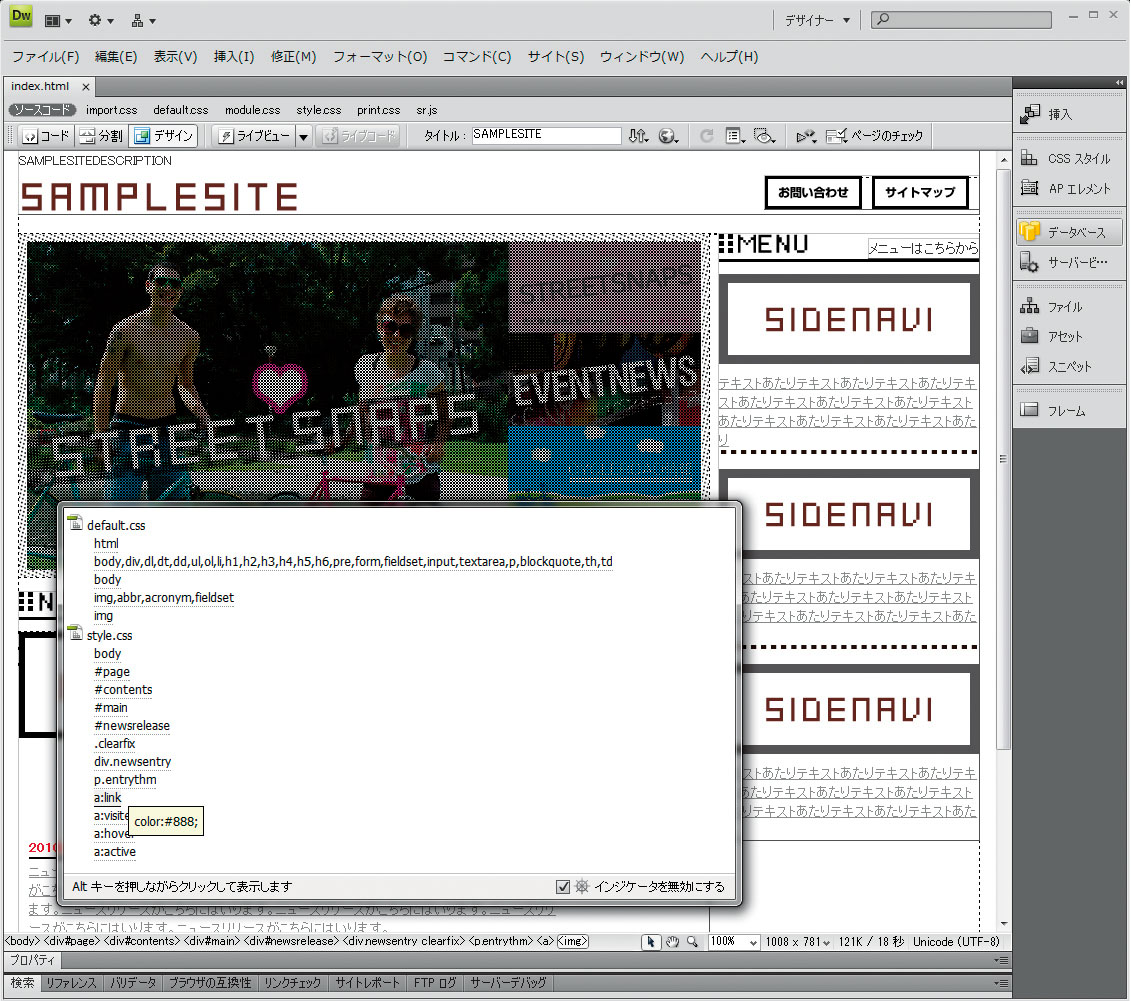Image resolution: width=1131 pixels, height=1001 pixels.
Task: Open the 挿入(I) menu
Action: [234, 57]
